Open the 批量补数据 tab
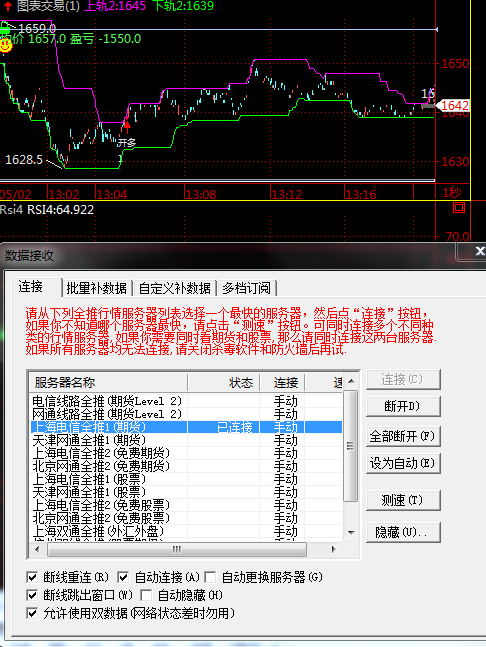This screenshot has width=486, height=647. [97, 288]
